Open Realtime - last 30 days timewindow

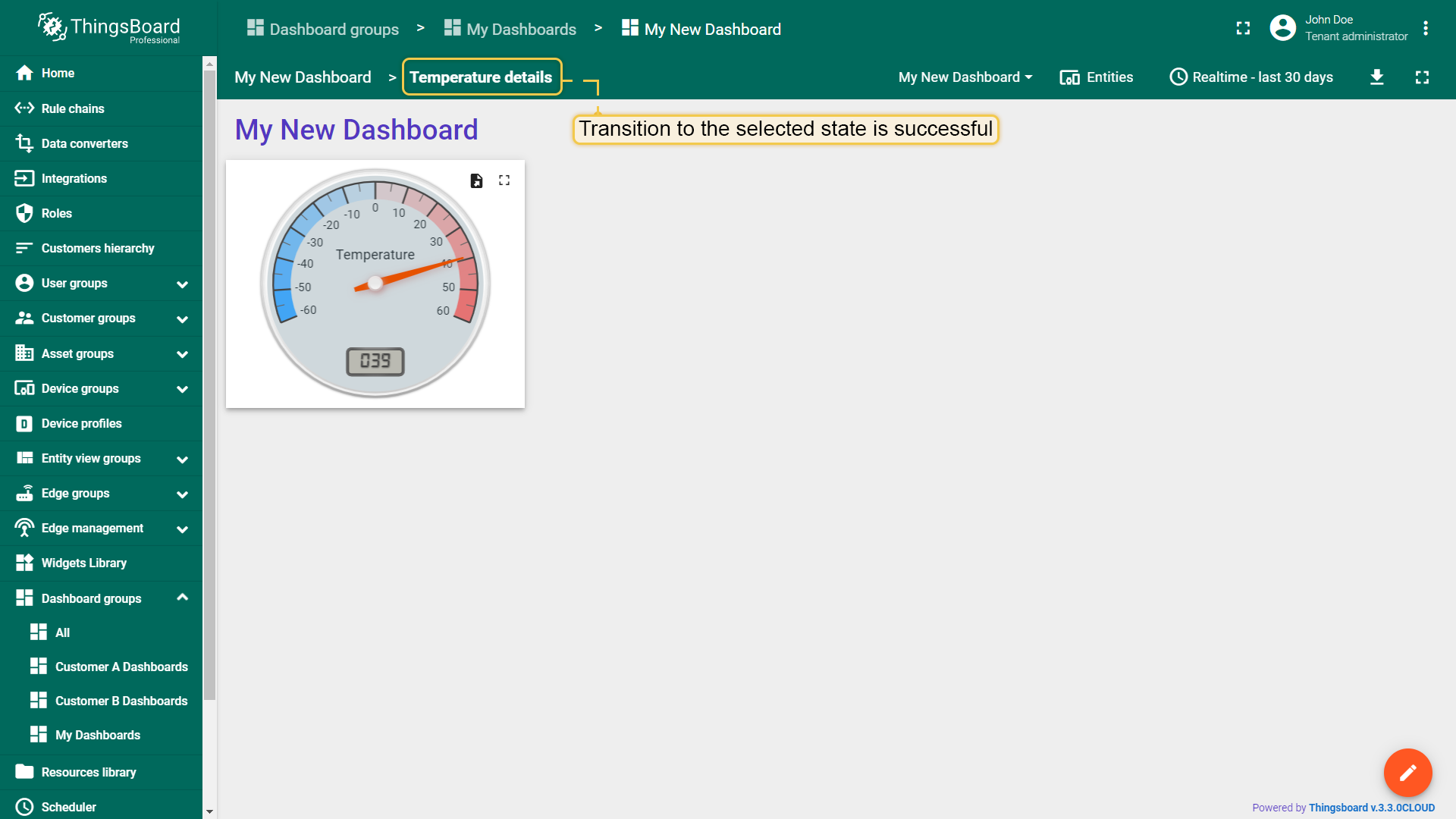pyautogui.click(x=1251, y=77)
